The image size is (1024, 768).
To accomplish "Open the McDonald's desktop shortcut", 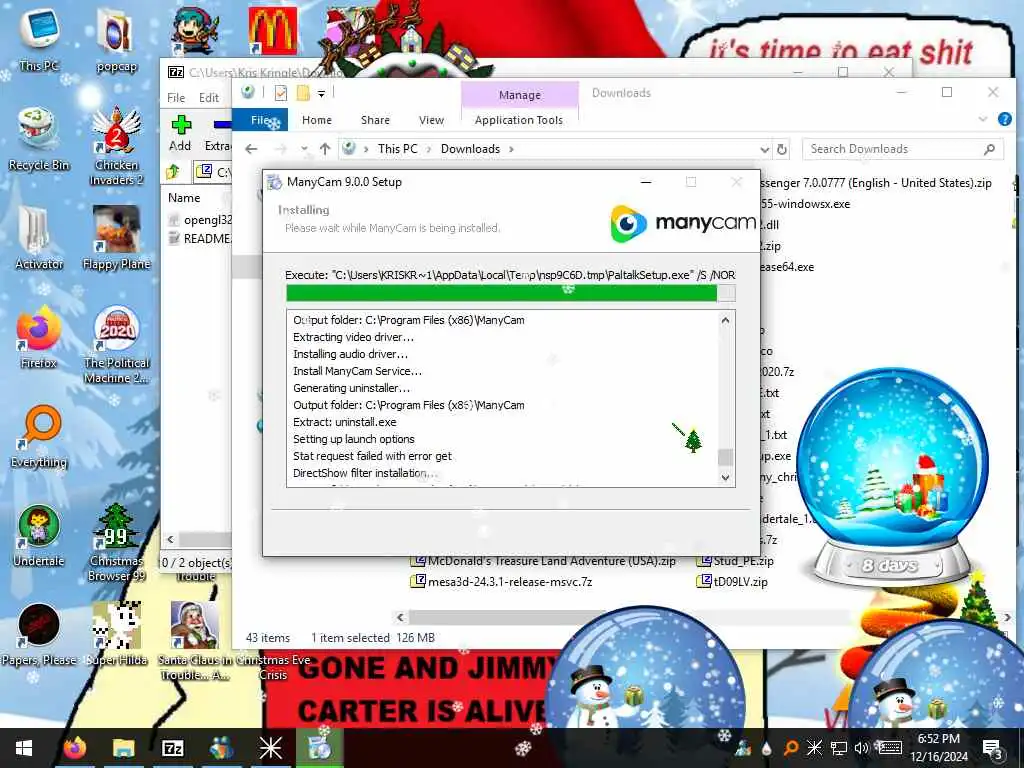I will point(272,30).
